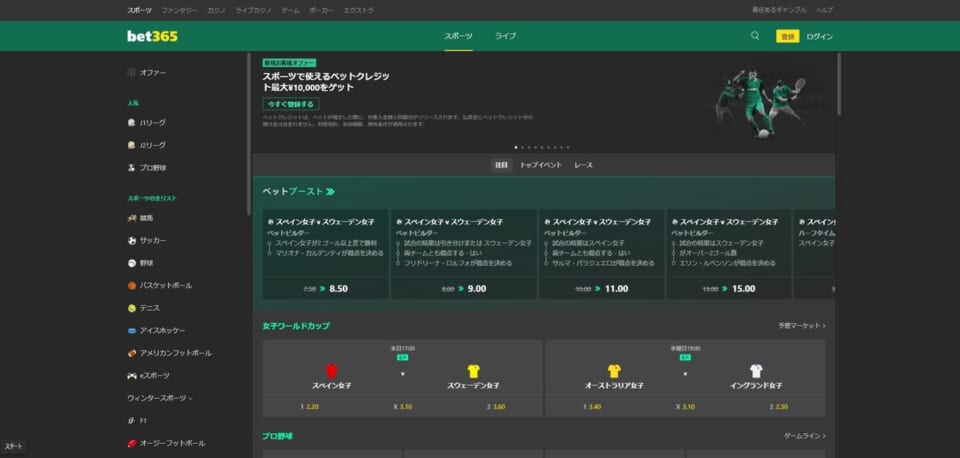Viewport: 960px width, 458px height.
Task: Open the オージーフットボール icon
Action: click(131, 443)
